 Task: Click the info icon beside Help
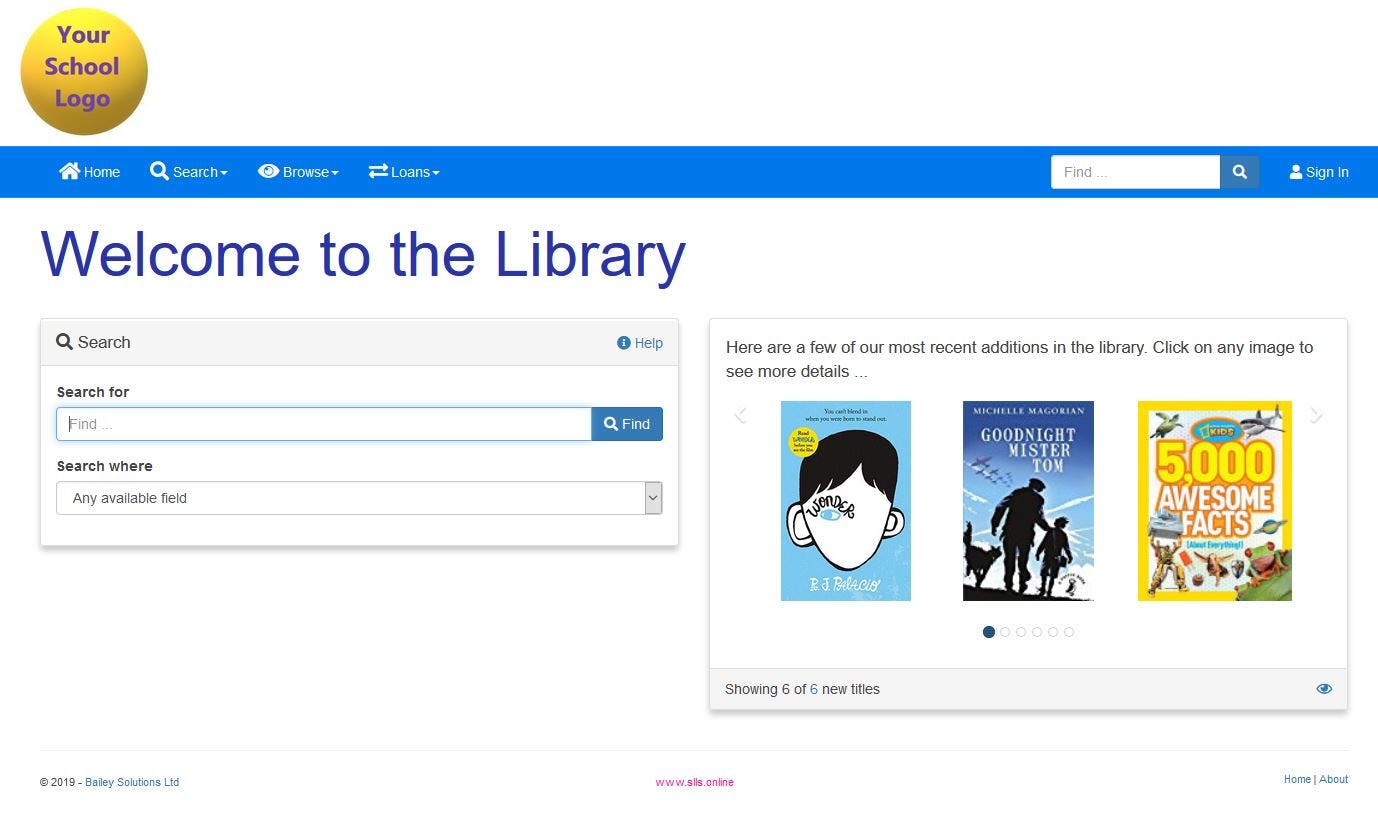coord(621,343)
